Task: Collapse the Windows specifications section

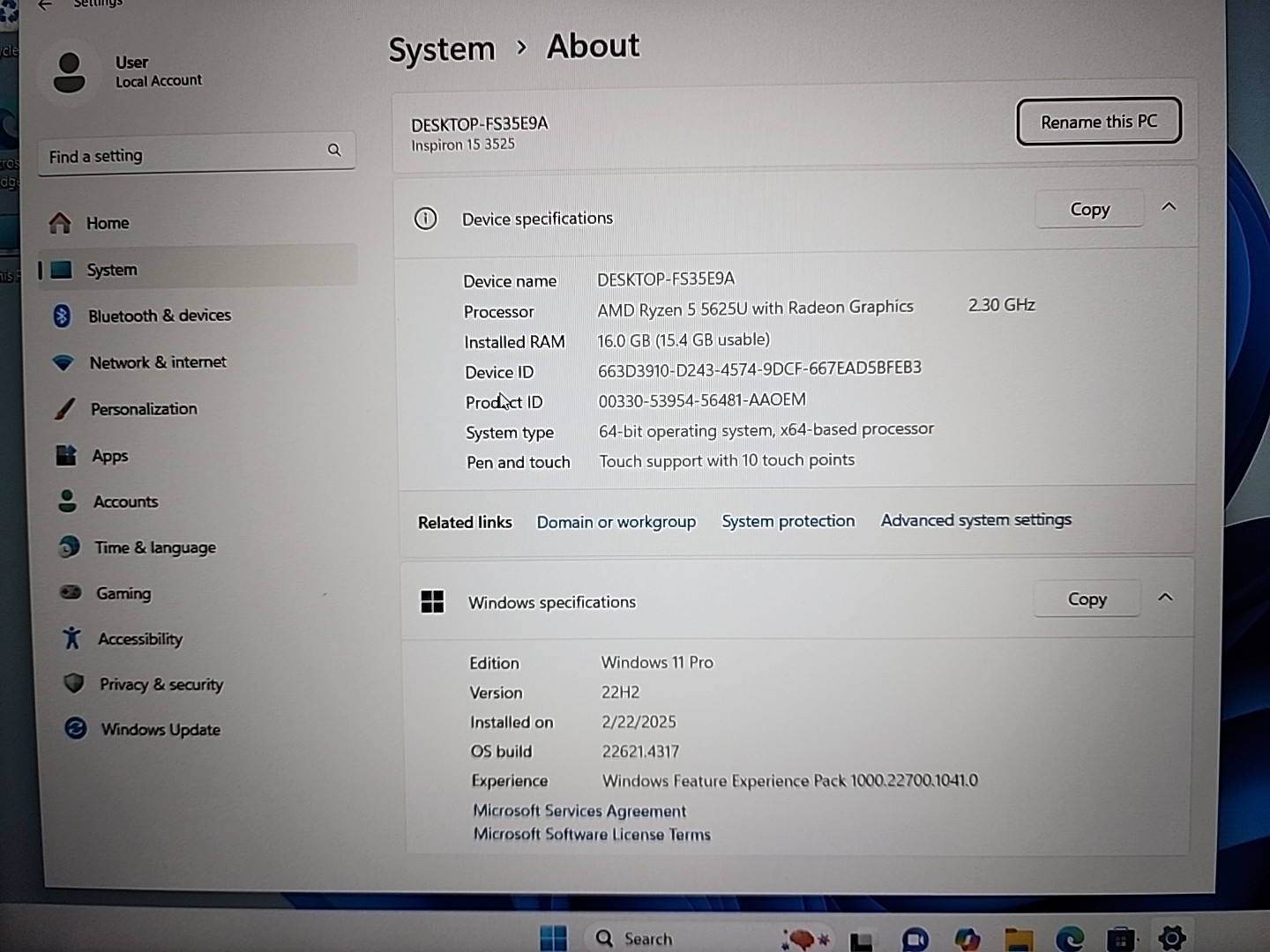Action: point(1165,598)
